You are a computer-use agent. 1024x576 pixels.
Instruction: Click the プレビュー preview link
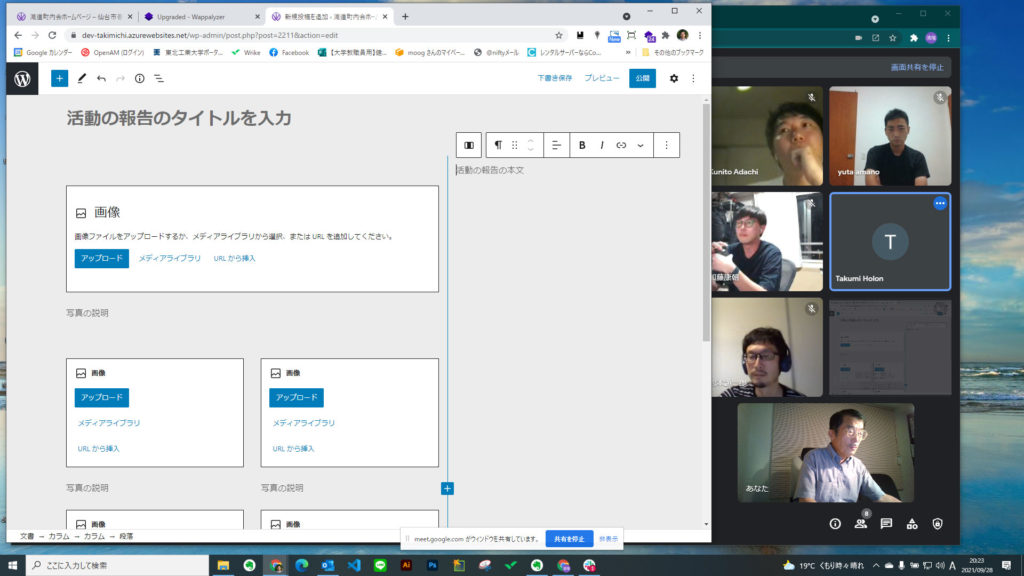601,77
